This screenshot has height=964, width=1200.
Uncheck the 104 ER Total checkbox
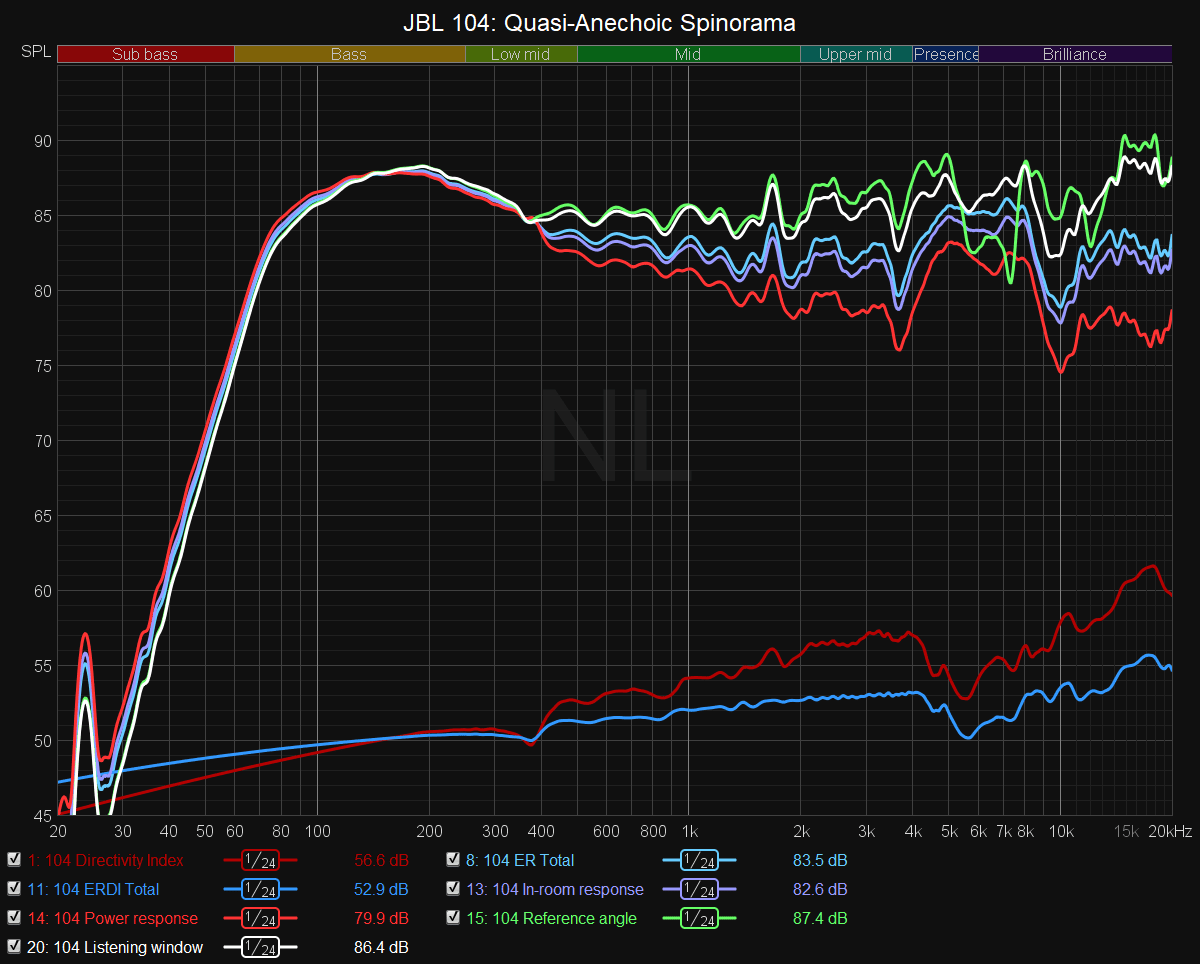point(453,860)
